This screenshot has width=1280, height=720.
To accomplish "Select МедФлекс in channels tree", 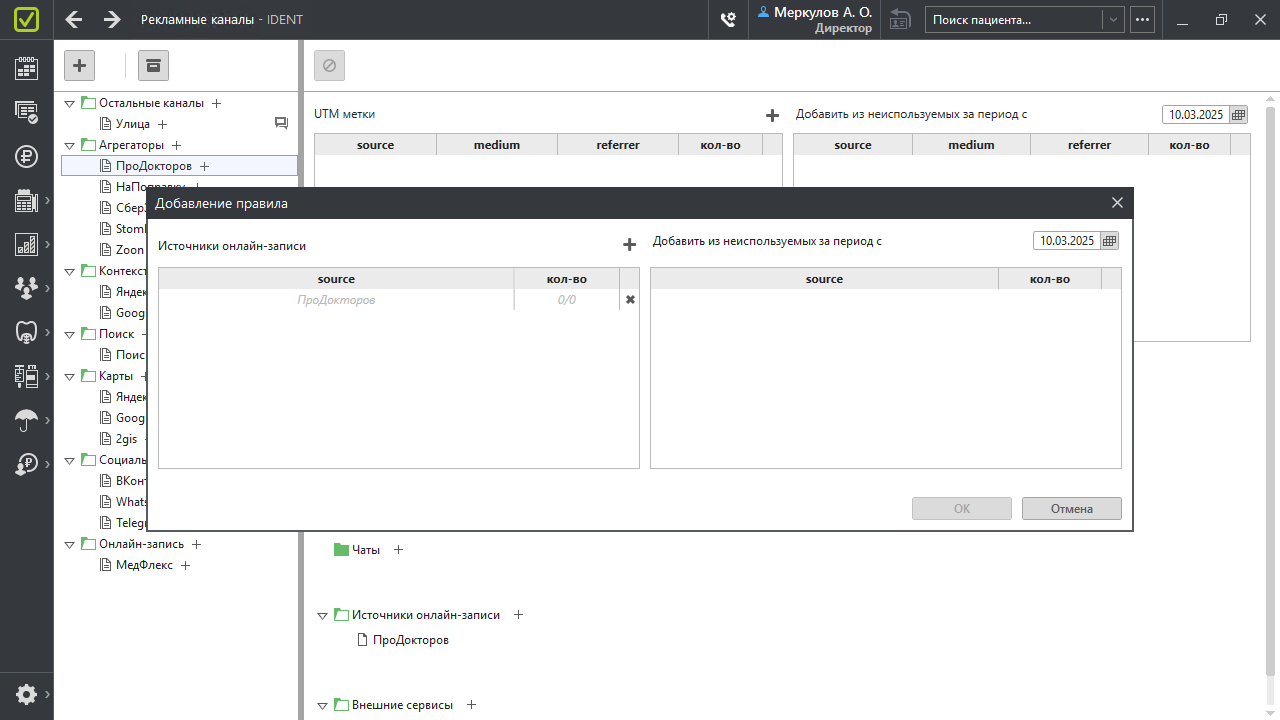I will point(144,565).
